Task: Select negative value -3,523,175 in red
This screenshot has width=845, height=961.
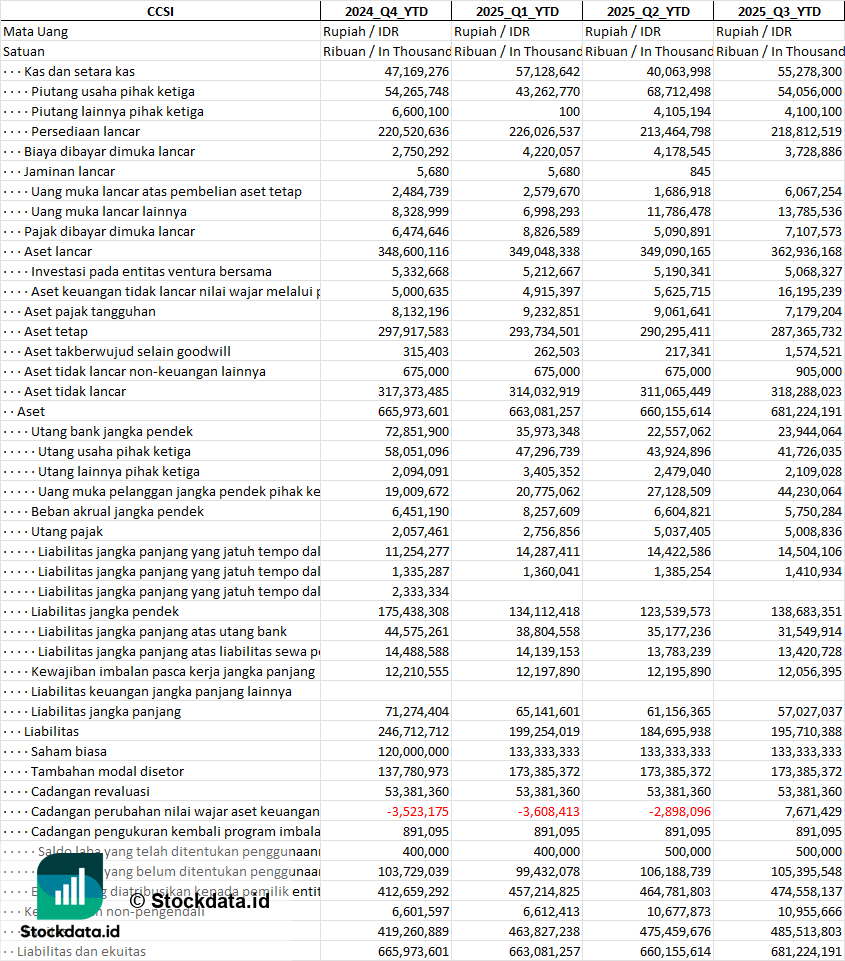Action: pyautogui.click(x=418, y=812)
